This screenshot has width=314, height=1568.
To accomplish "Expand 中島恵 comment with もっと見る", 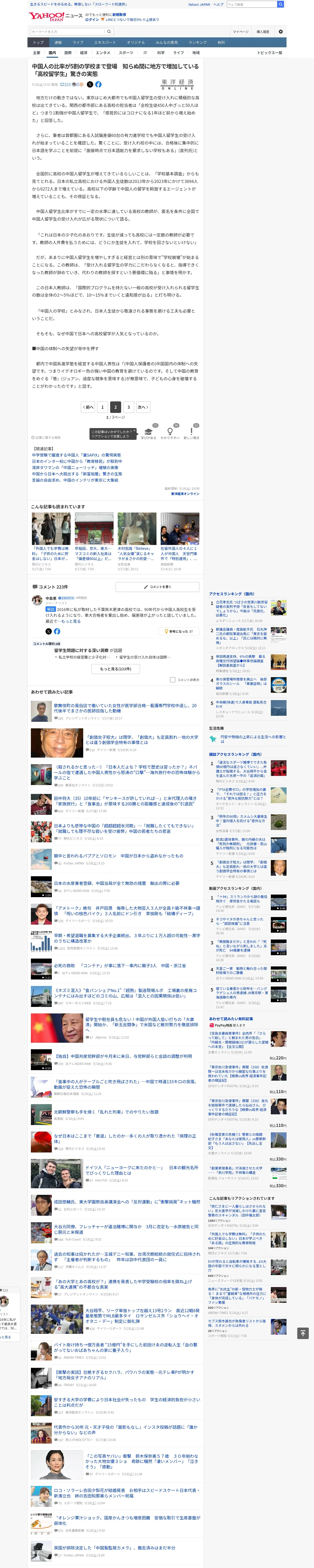I will pos(71,621).
